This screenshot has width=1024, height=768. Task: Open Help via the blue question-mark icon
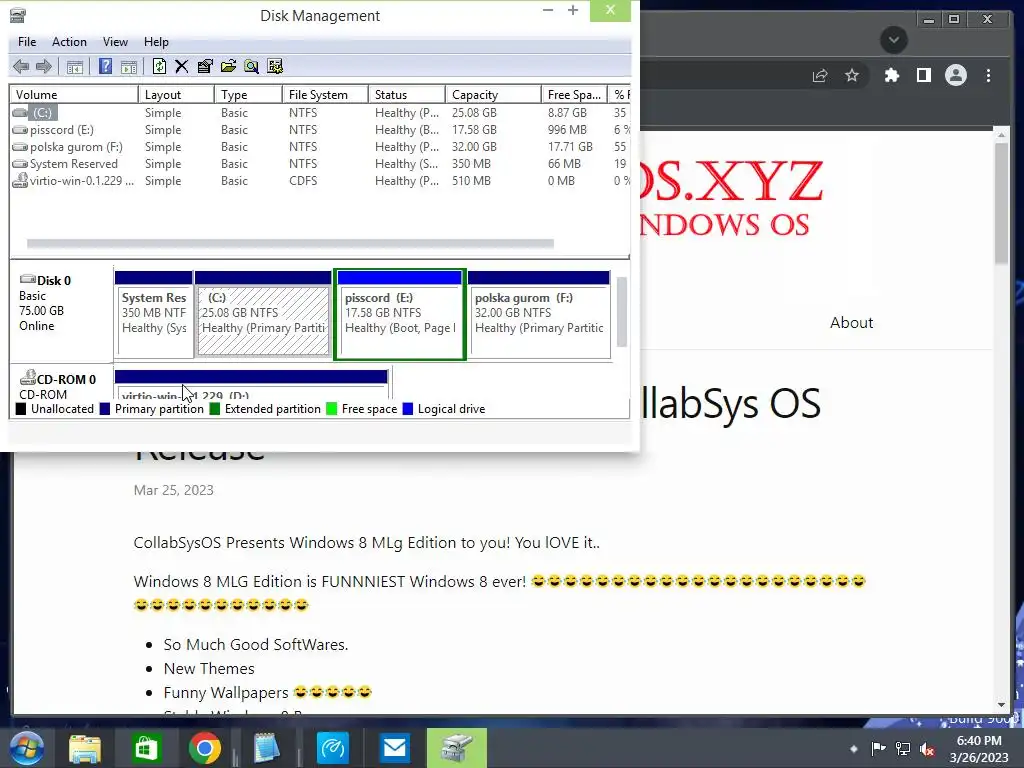105,66
